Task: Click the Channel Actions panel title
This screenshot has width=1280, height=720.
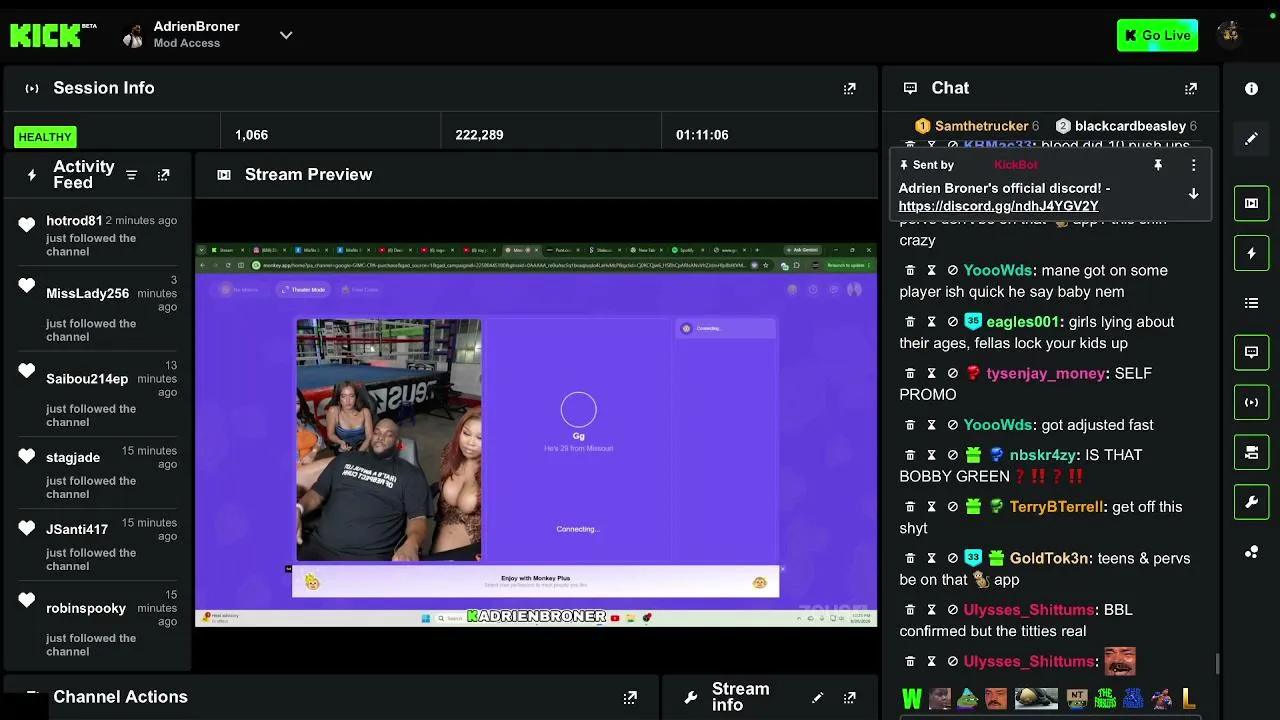Action: 120,697
